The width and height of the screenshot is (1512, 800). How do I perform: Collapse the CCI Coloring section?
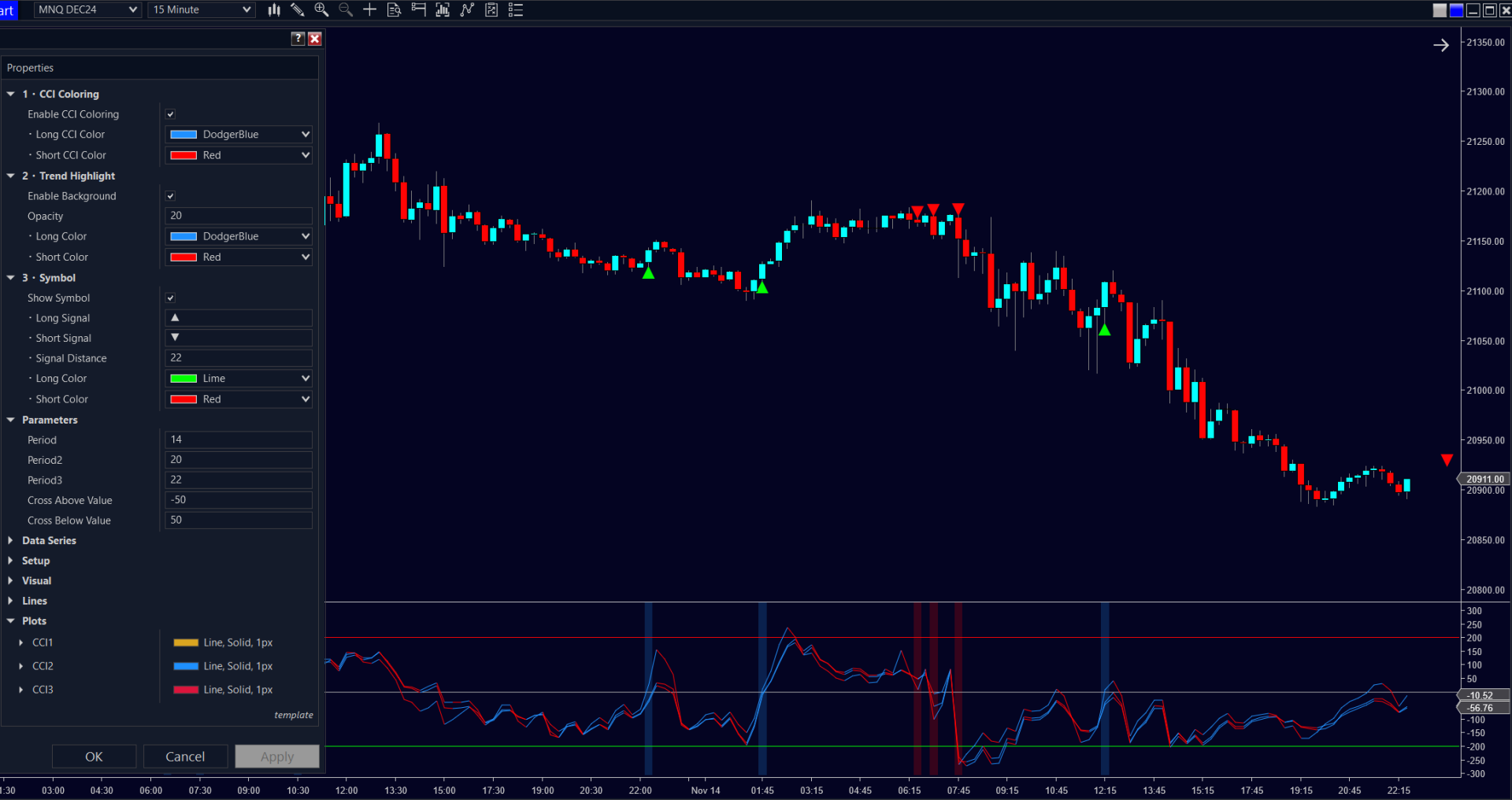point(11,94)
